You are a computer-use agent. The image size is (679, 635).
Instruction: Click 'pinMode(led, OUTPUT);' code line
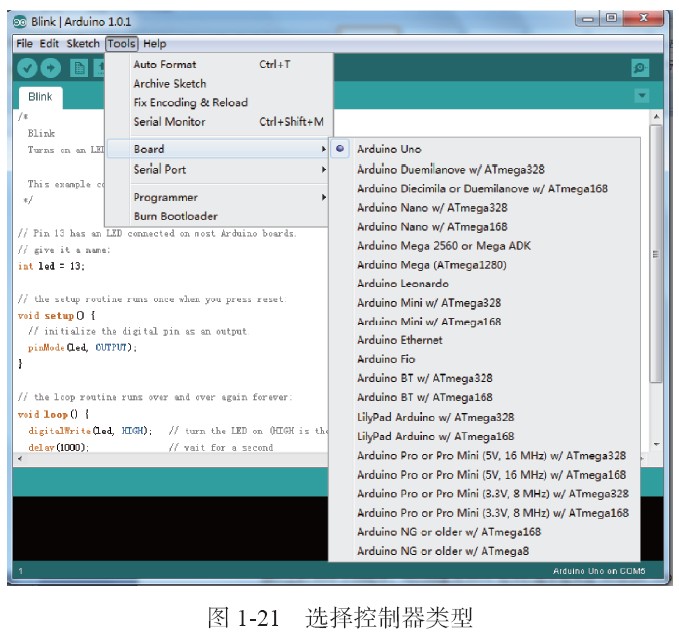click(x=82, y=348)
